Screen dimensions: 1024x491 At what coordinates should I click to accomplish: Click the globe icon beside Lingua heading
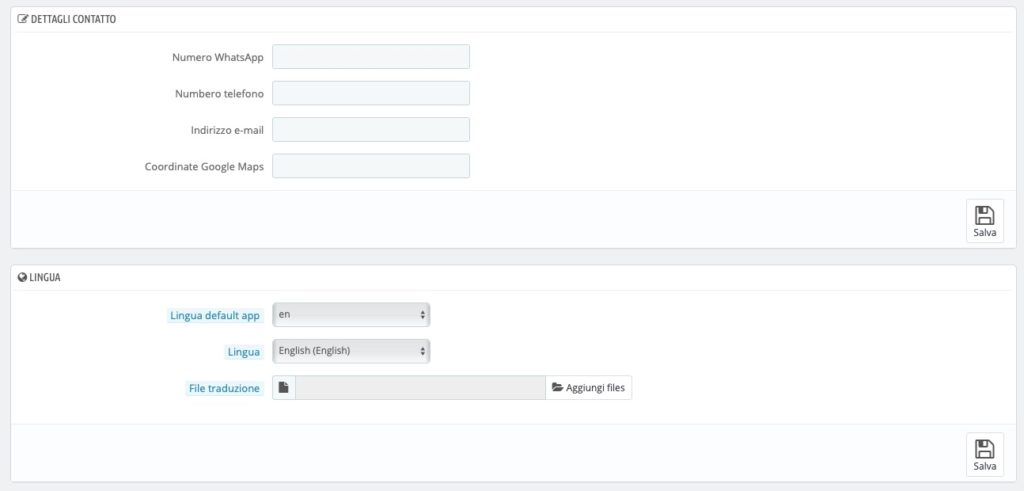tap(22, 277)
